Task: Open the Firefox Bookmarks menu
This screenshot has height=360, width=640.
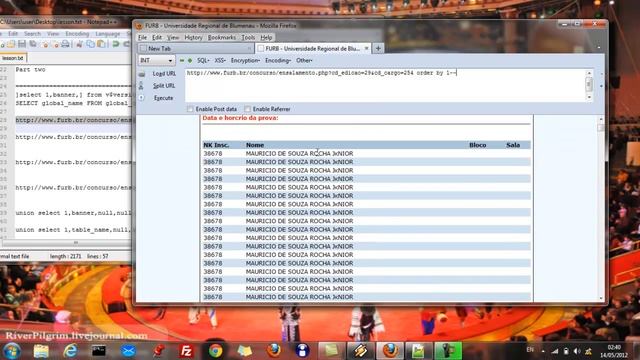Action: pyautogui.click(x=222, y=38)
